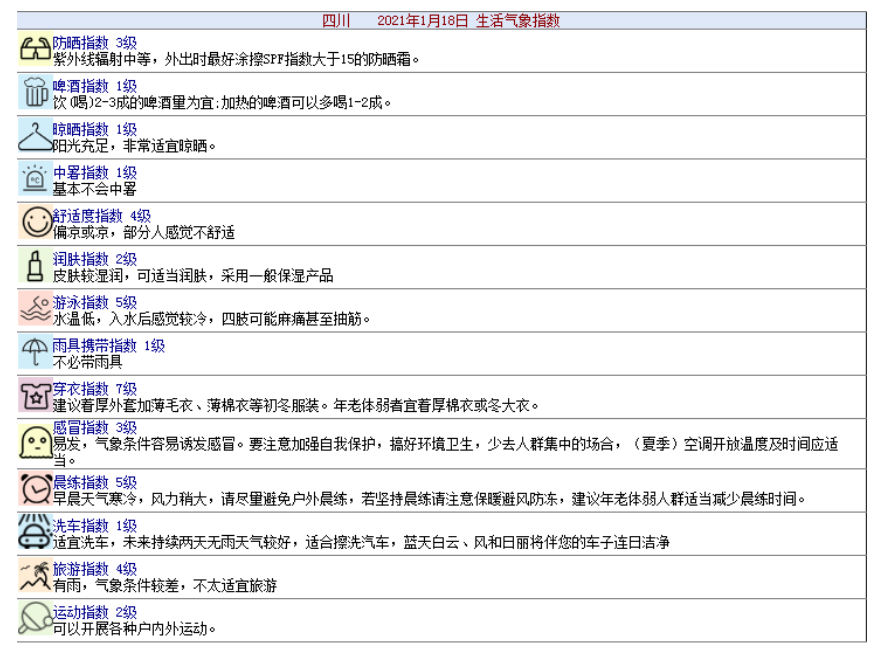This screenshot has width=882, height=656.
Task: Click the 四川 生活气象指数 title header
Action: click(441, 20)
